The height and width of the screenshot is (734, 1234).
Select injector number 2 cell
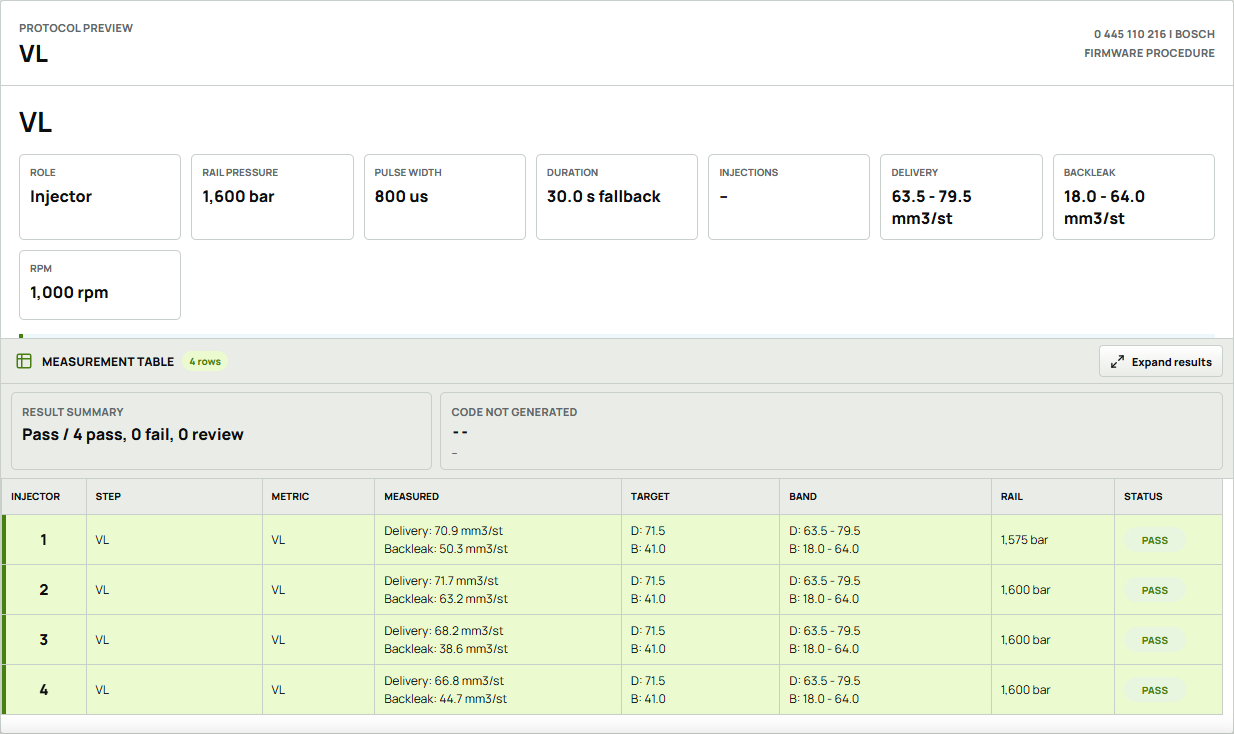(x=44, y=590)
